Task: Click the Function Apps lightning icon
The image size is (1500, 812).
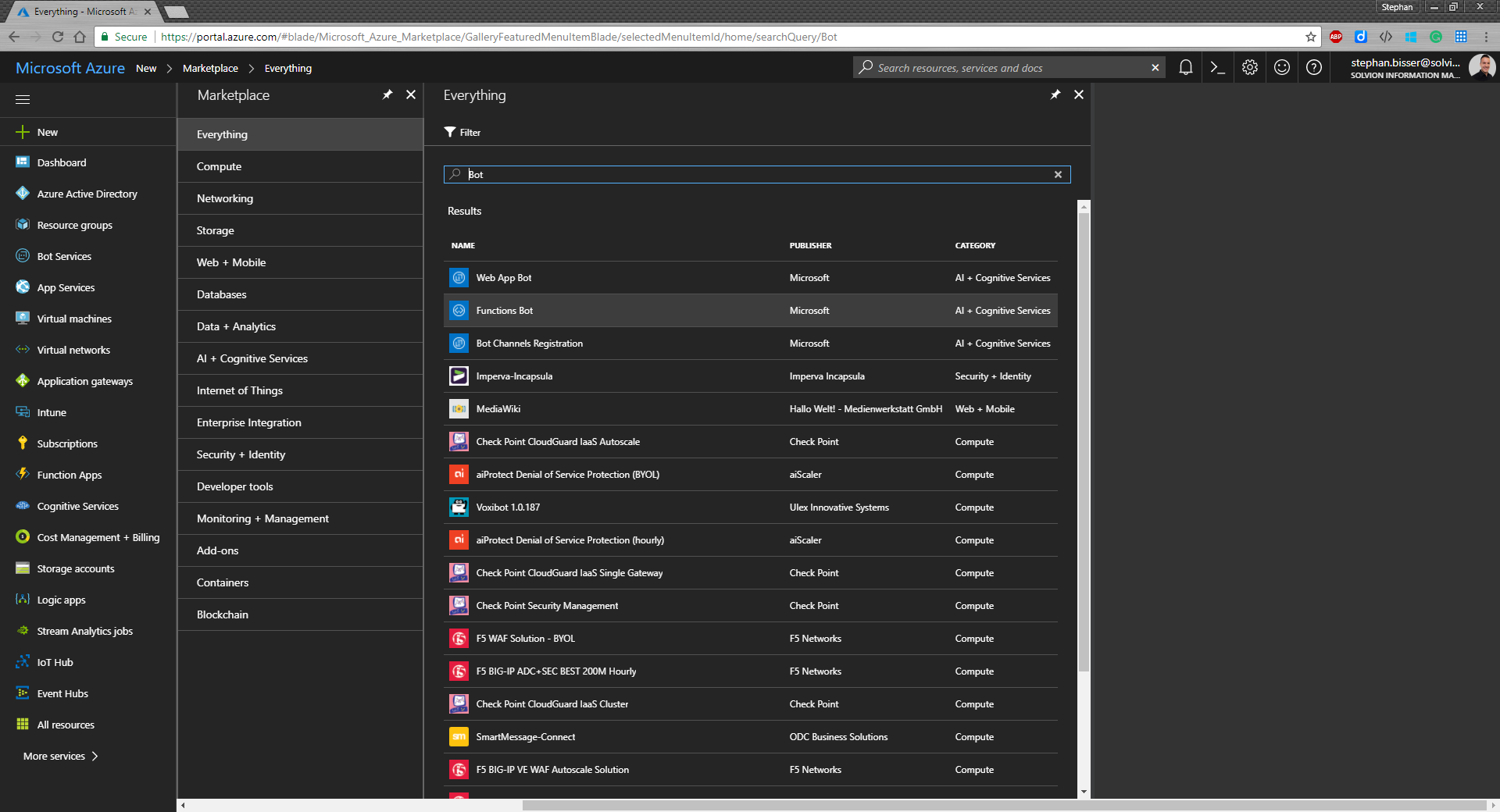Action: pyautogui.click(x=23, y=474)
